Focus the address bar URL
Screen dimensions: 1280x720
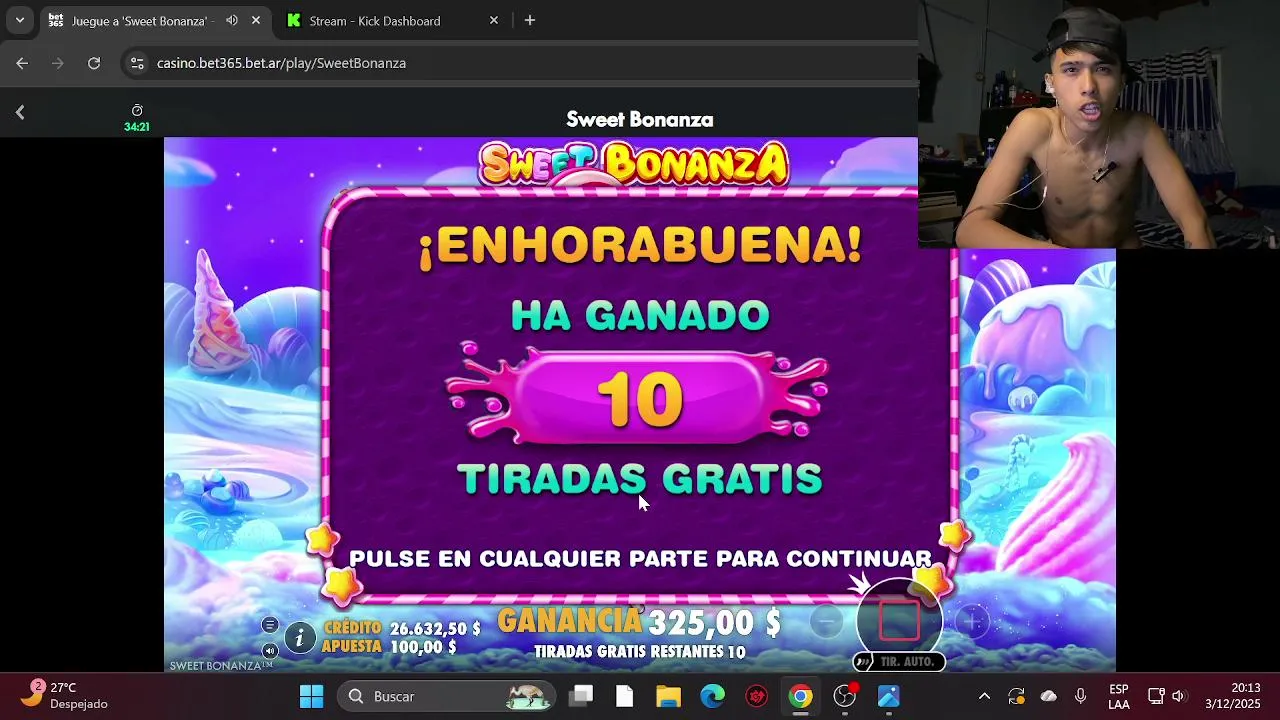click(281, 63)
